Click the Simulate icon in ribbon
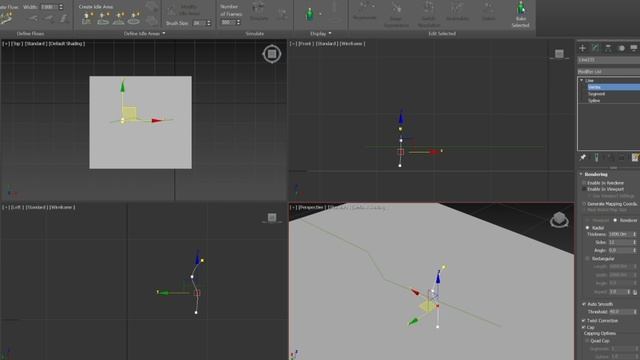Screen dimensions: 640x360 pos(258,9)
